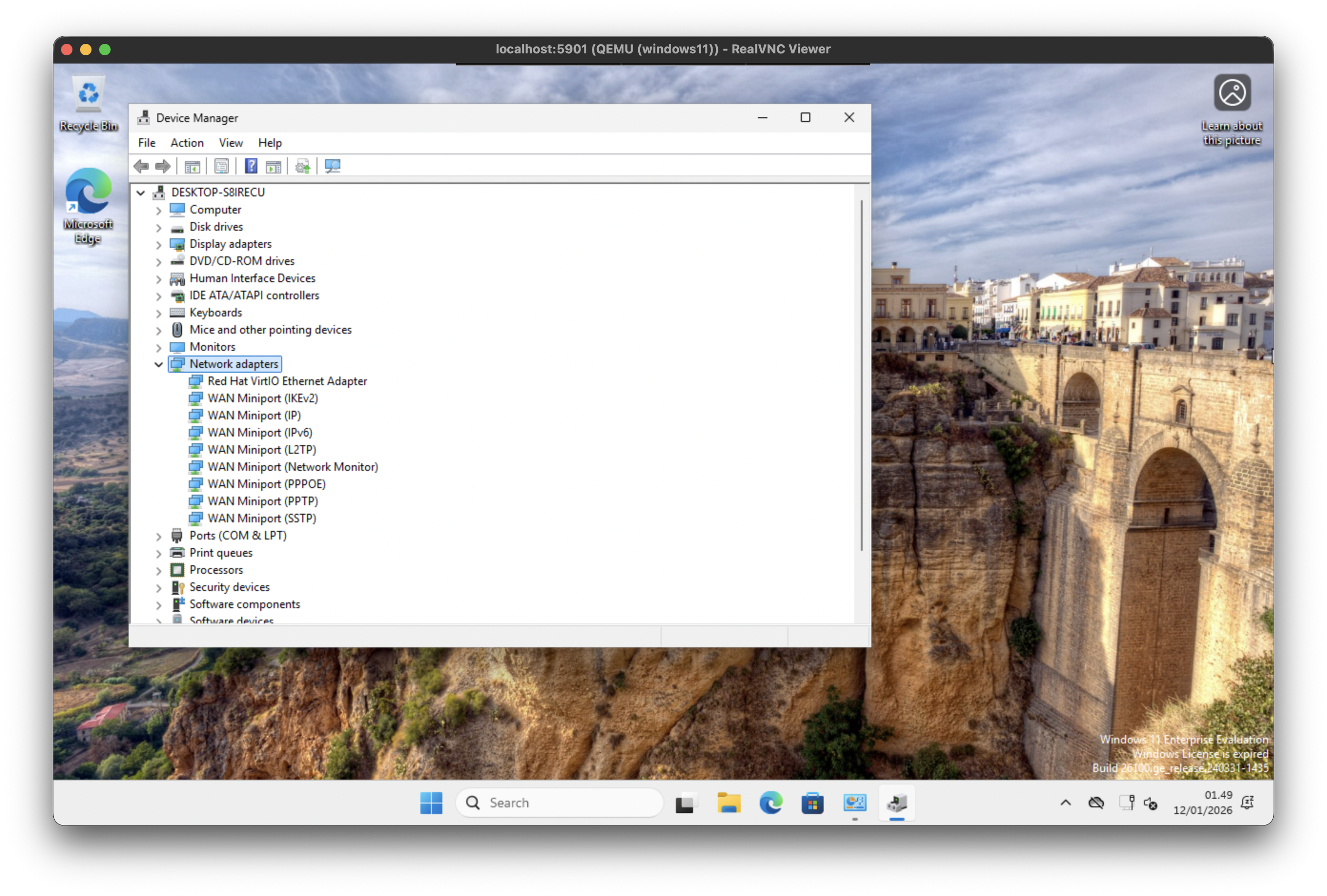1327x896 pixels.
Task: Click the blue Help question mark icon
Action: coord(251,166)
